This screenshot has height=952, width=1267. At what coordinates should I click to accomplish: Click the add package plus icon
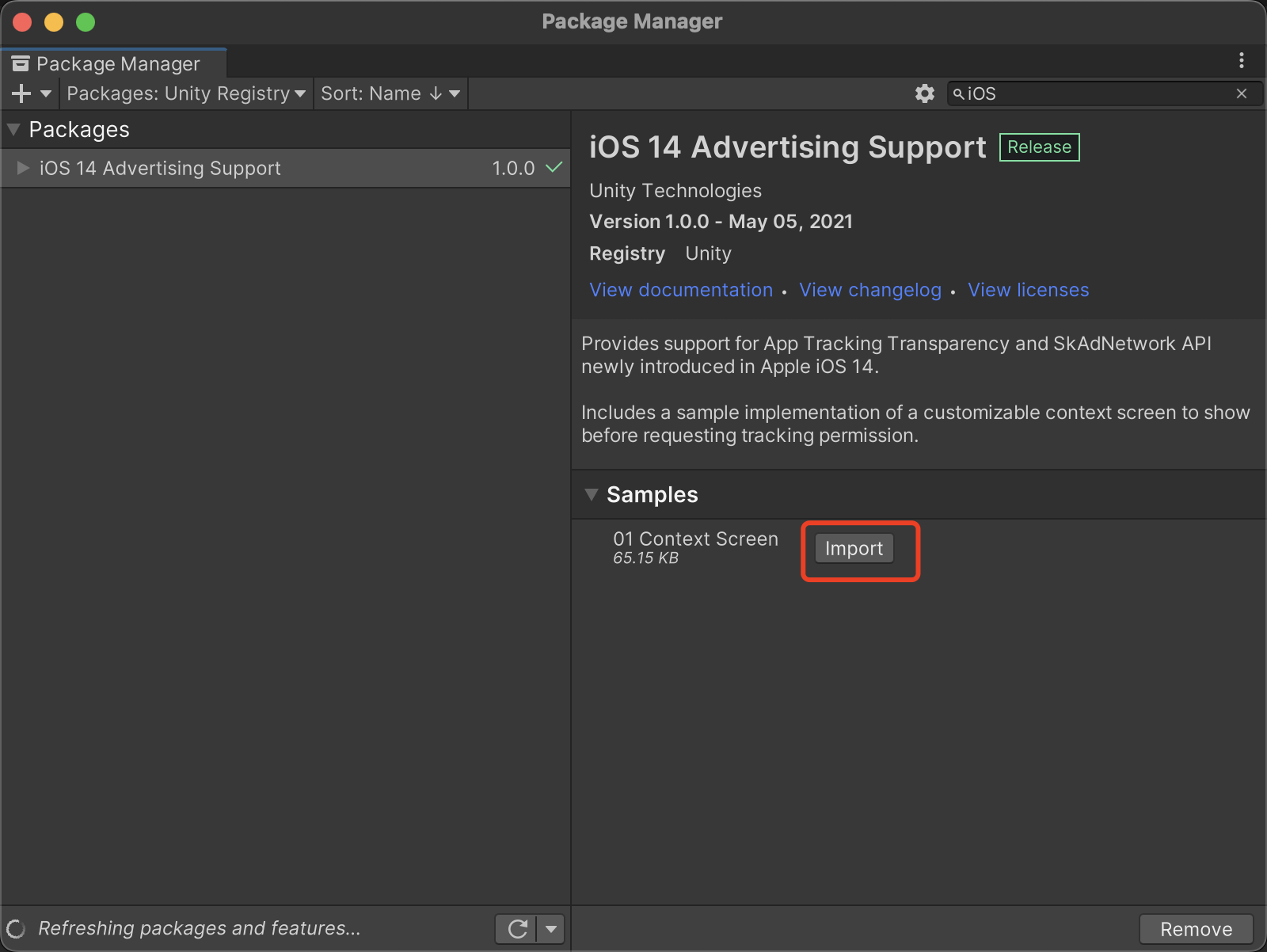pyautogui.click(x=21, y=93)
